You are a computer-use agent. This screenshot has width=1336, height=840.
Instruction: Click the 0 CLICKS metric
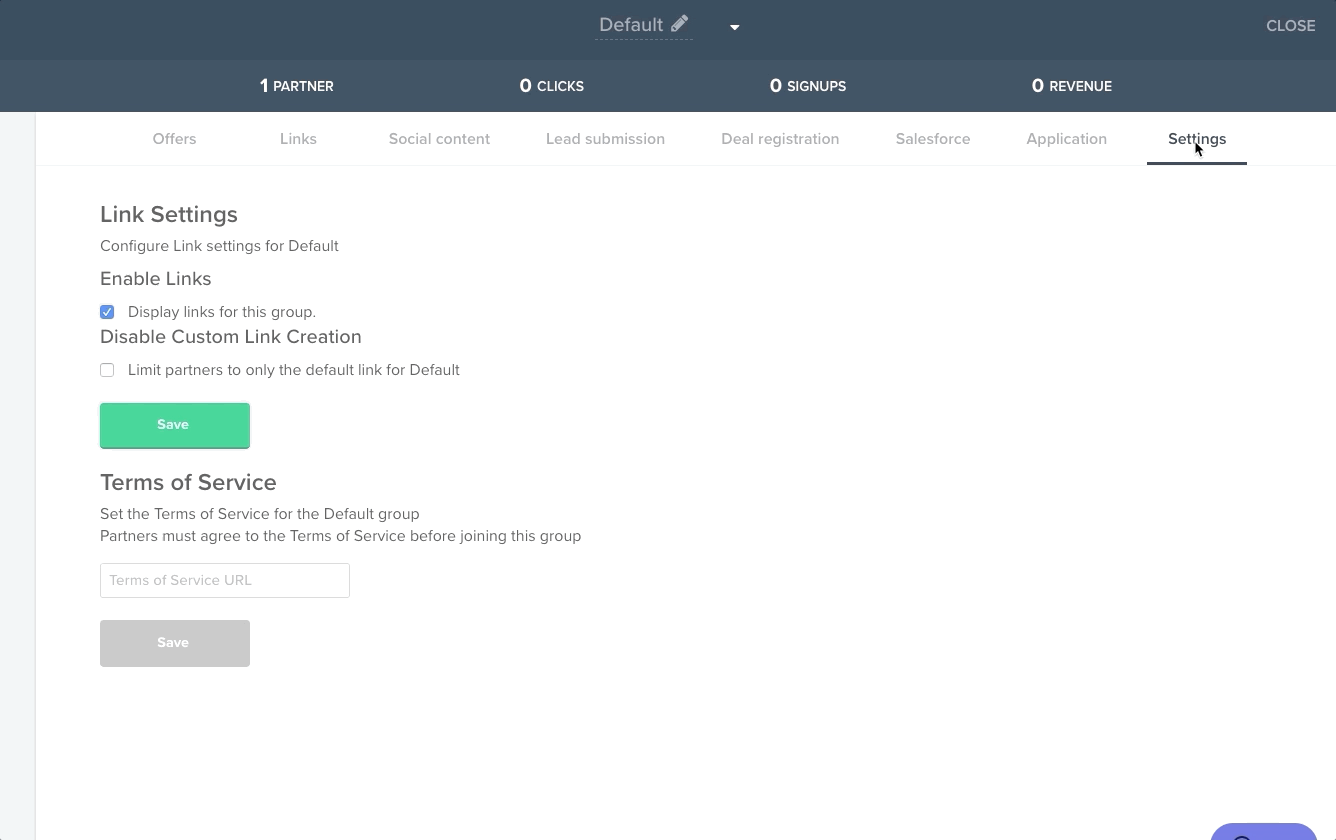(x=551, y=86)
